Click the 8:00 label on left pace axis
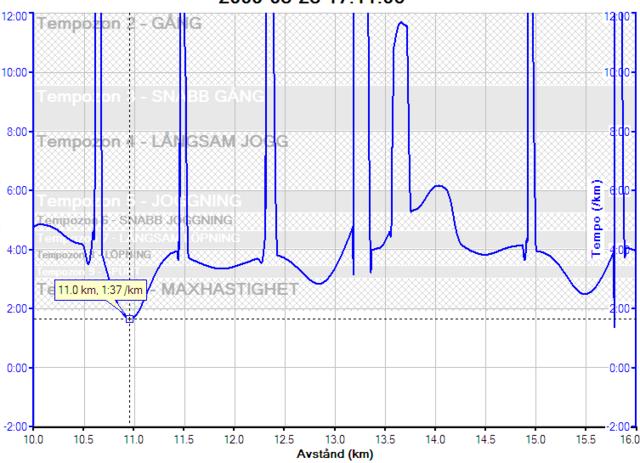Viewport: 640px width, 463px height. click(17, 132)
